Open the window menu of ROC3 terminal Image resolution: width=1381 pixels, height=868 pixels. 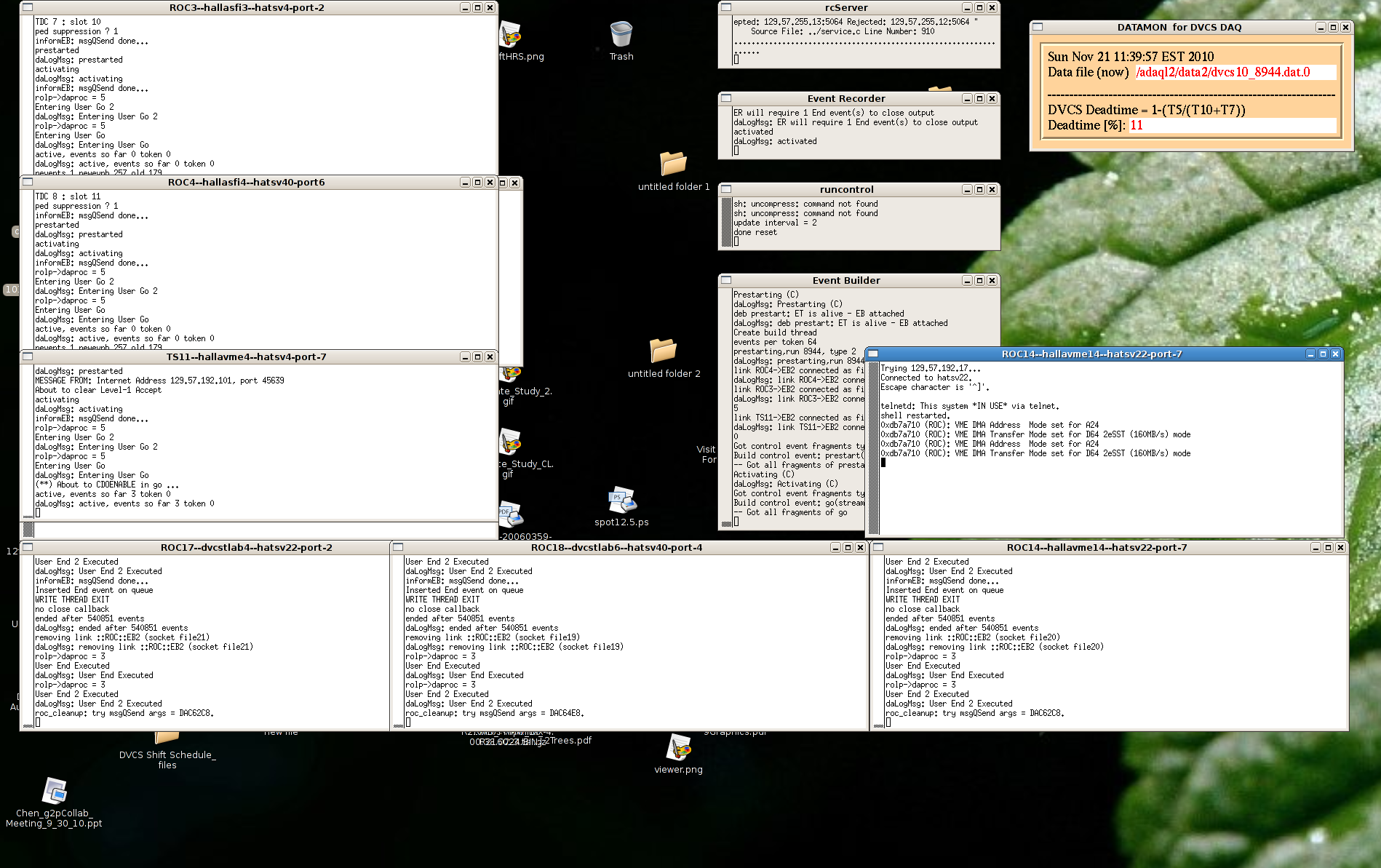coord(28,7)
